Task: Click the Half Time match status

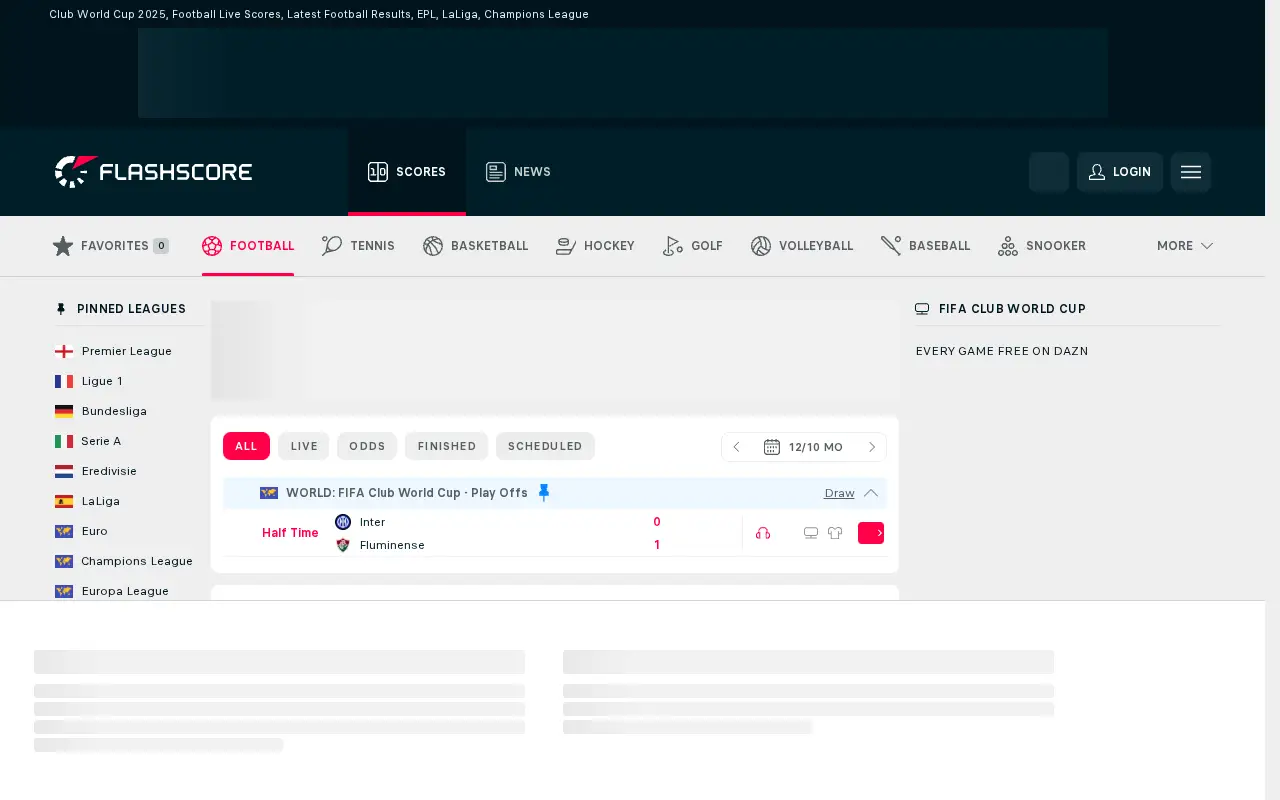Action: tap(290, 533)
